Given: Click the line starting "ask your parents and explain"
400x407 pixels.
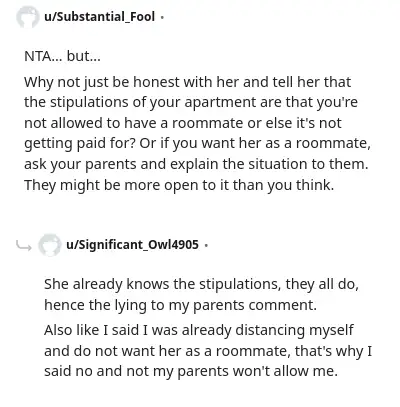Looking at the screenshot, I should pyautogui.click(x=196, y=164).
